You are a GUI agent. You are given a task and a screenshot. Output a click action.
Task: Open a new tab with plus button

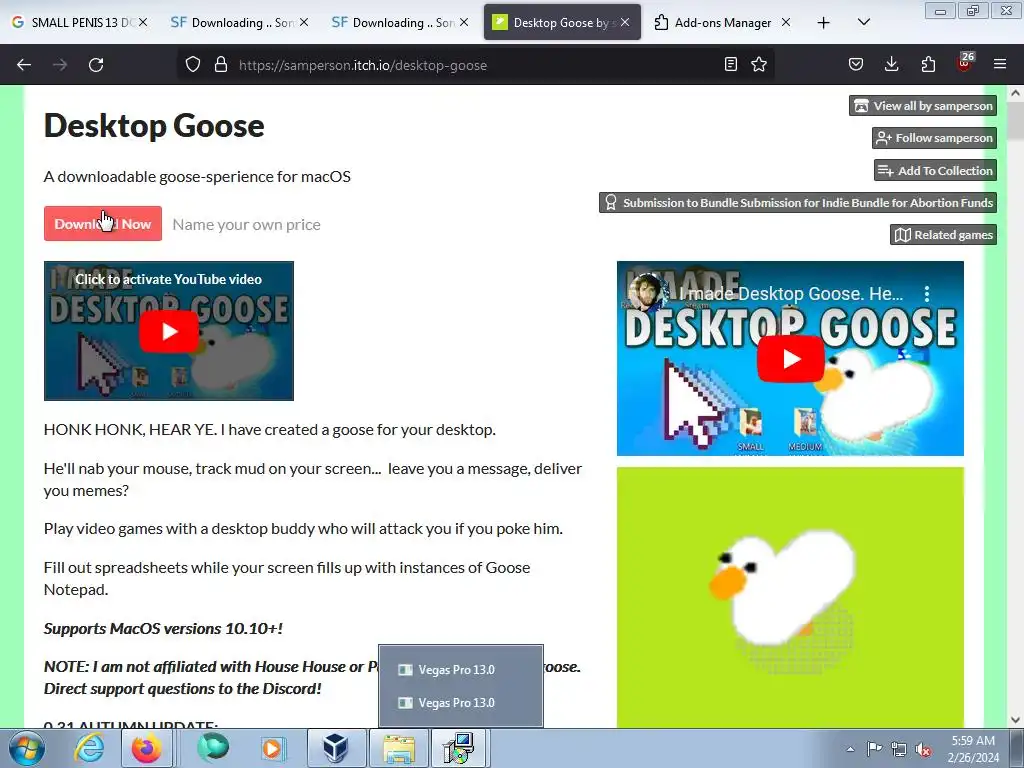[824, 23]
